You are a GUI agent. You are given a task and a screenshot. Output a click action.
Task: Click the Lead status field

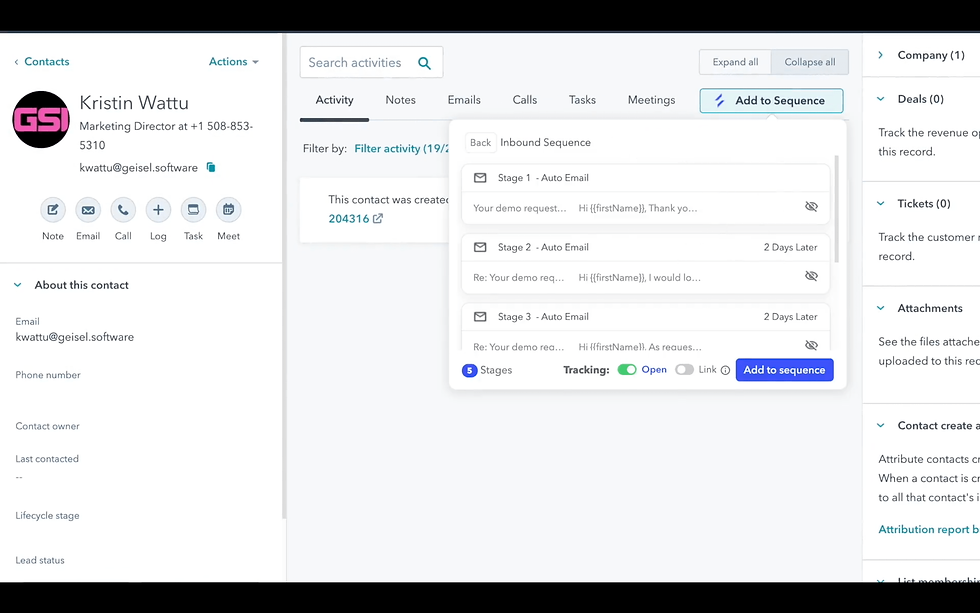tap(40, 561)
